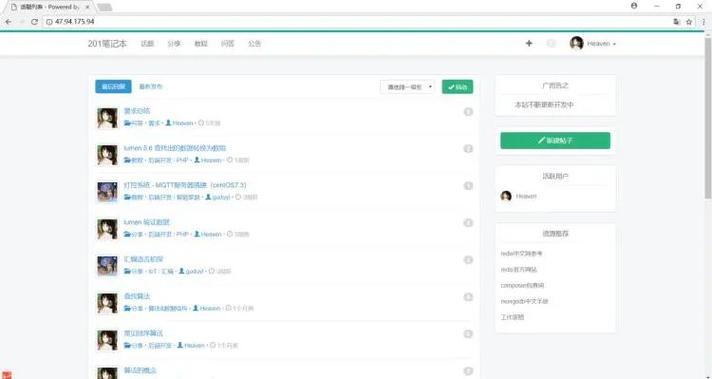The height and width of the screenshot is (379, 712).
Task: Open the 教程 nav item
Action: [x=201, y=44]
